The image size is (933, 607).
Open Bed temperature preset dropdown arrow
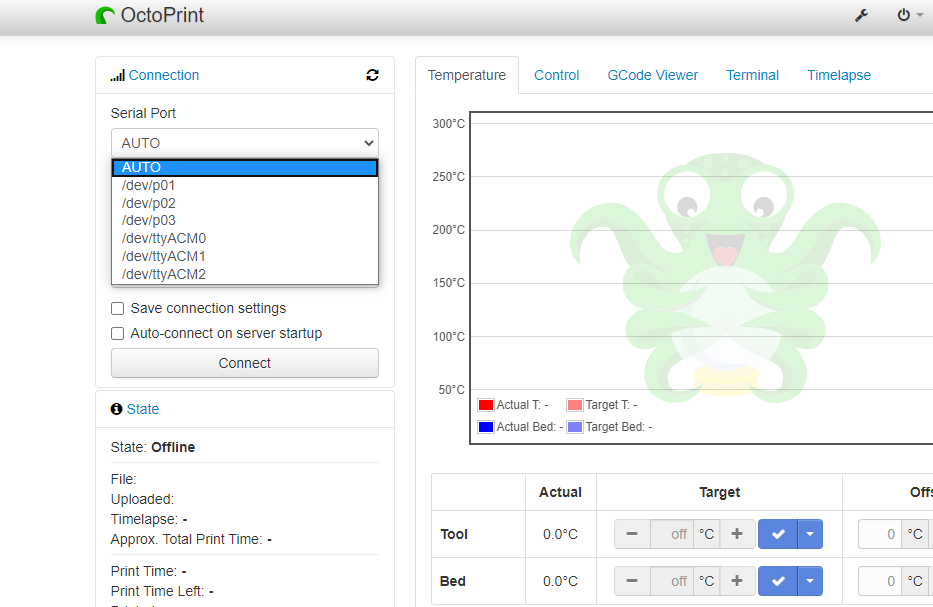click(x=810, y=581)
